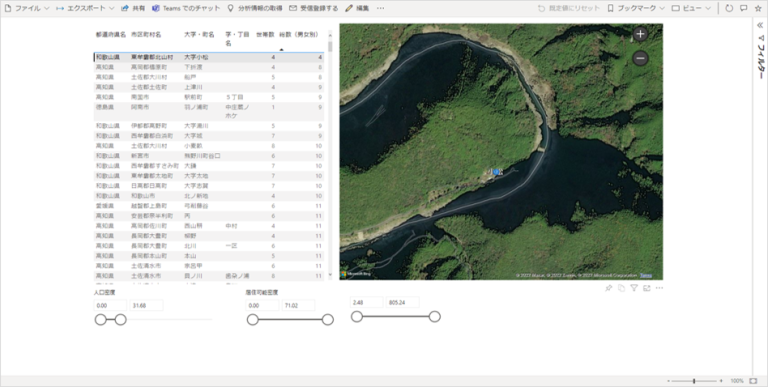Select the 小麦畝 table row
The image size is (768, 387).
click(209, 146)
